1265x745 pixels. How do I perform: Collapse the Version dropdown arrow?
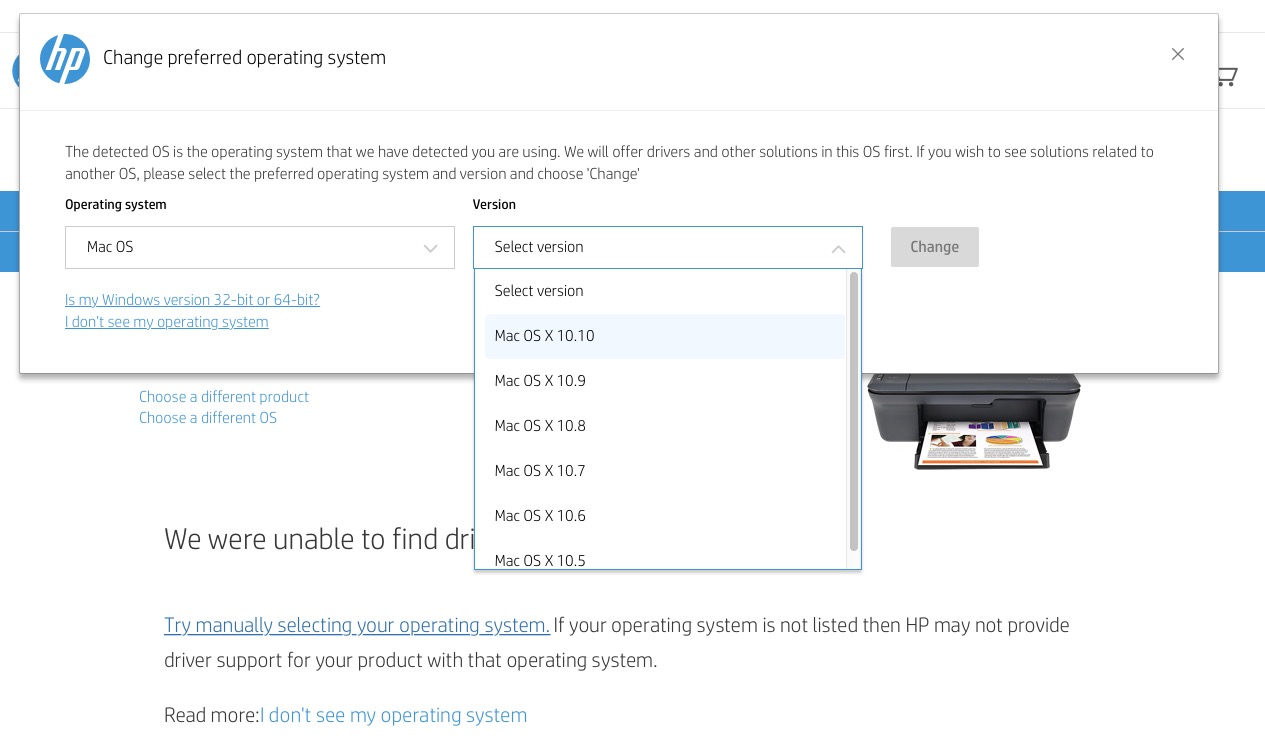(838, 248)
